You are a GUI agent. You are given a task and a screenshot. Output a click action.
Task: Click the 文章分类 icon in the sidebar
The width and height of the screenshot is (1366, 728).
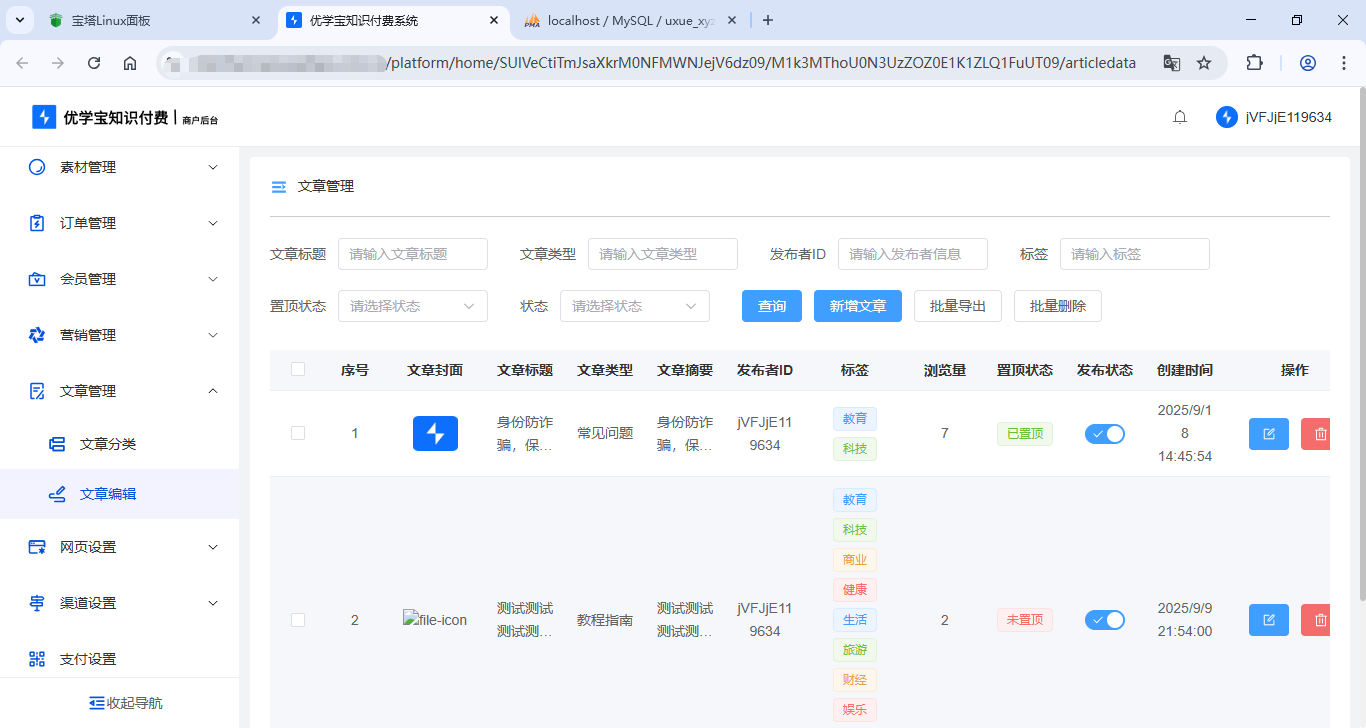point(57,443)
